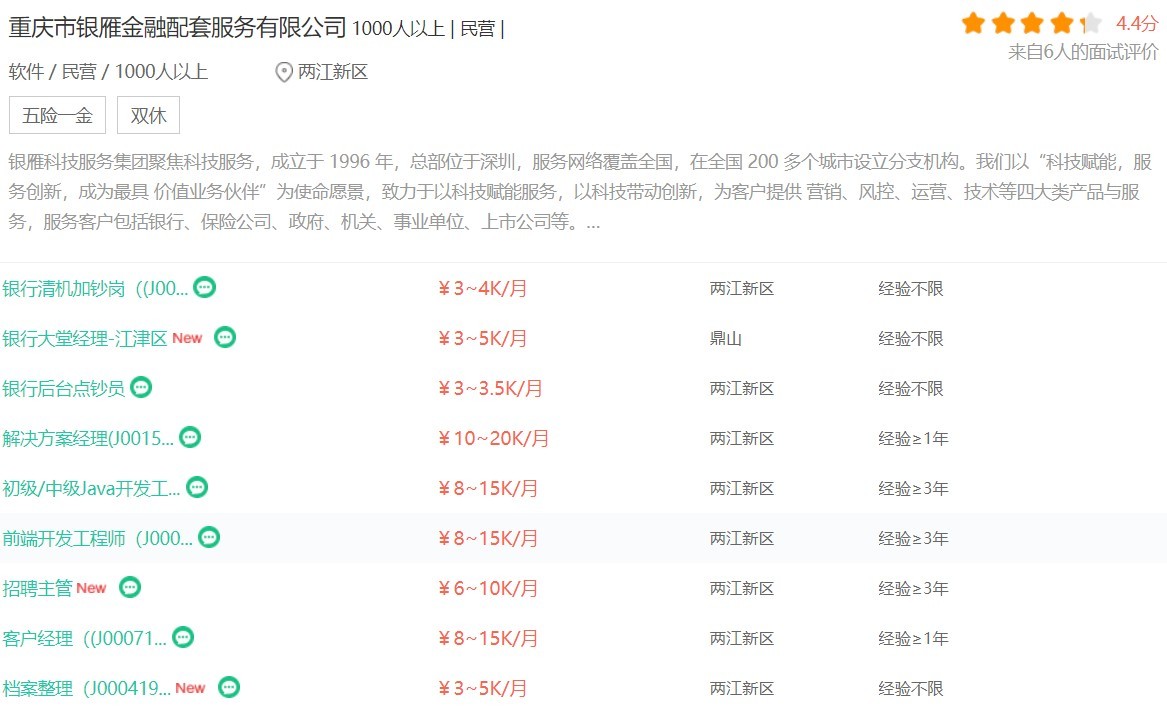This screenshot has height=712, width=1167.
Task: Click the location pin icon near 两江新区
Action: pyautogui.click(x=284, y=72)
